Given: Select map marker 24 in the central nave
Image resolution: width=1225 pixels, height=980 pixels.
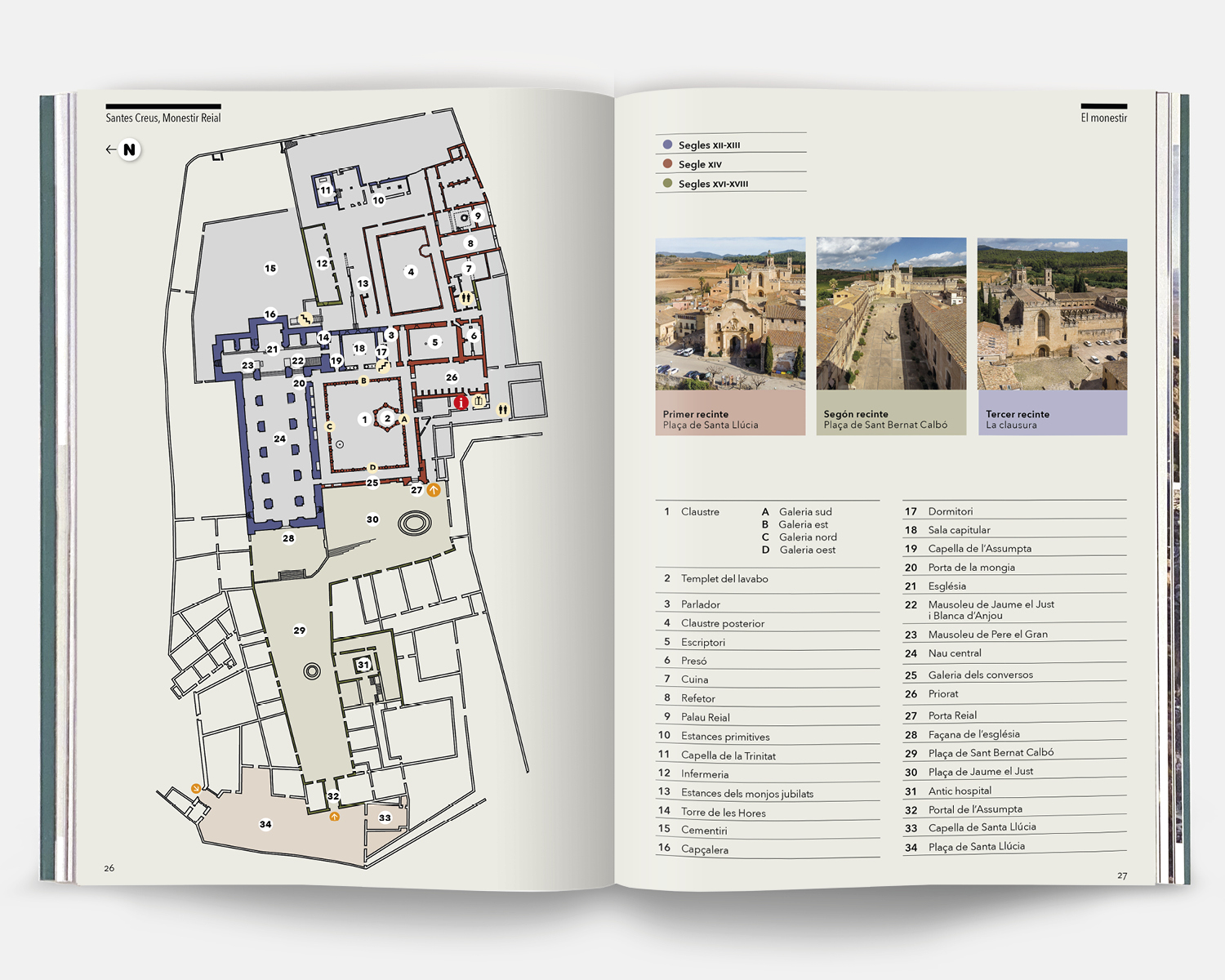Looking at the screenshot, I should [279, 439].
